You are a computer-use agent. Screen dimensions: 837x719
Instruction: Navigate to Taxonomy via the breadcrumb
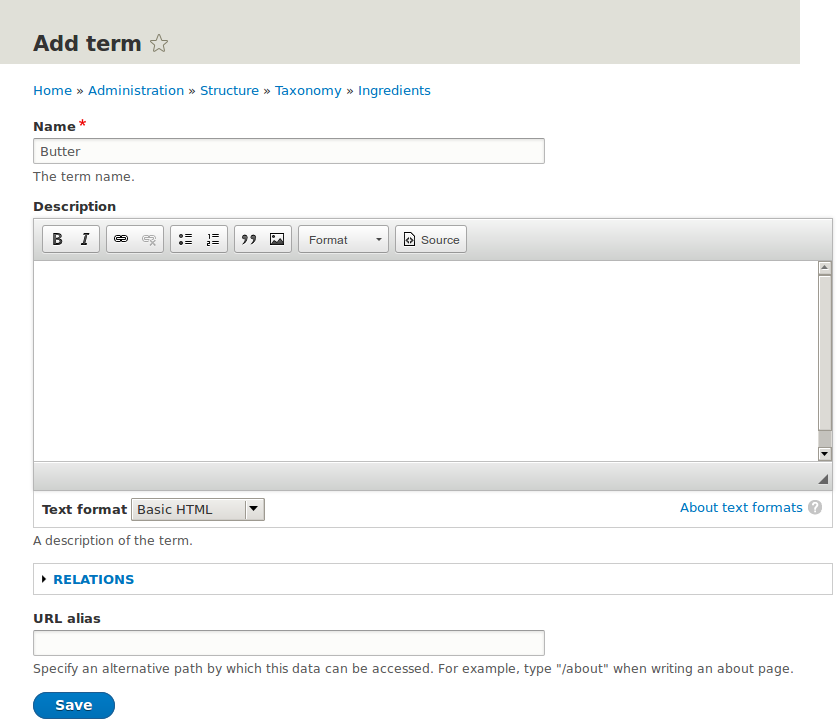pos(308,90)
